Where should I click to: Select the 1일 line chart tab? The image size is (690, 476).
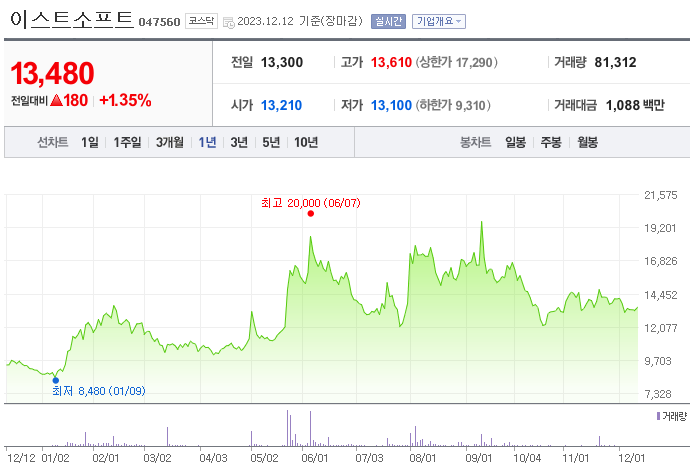90,142
